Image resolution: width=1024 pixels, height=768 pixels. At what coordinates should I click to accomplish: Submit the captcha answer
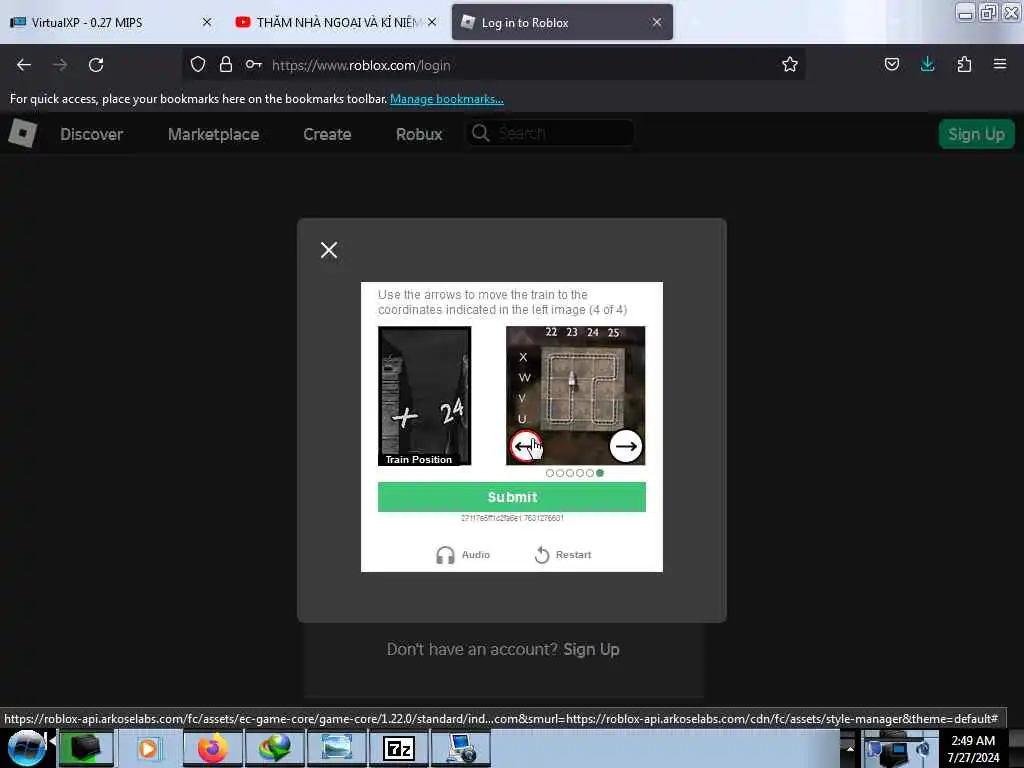tap(512, 497)
